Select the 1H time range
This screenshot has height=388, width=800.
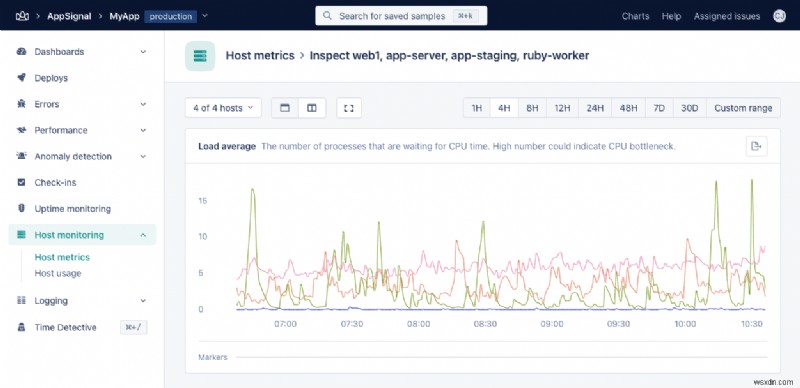[477, 108]
